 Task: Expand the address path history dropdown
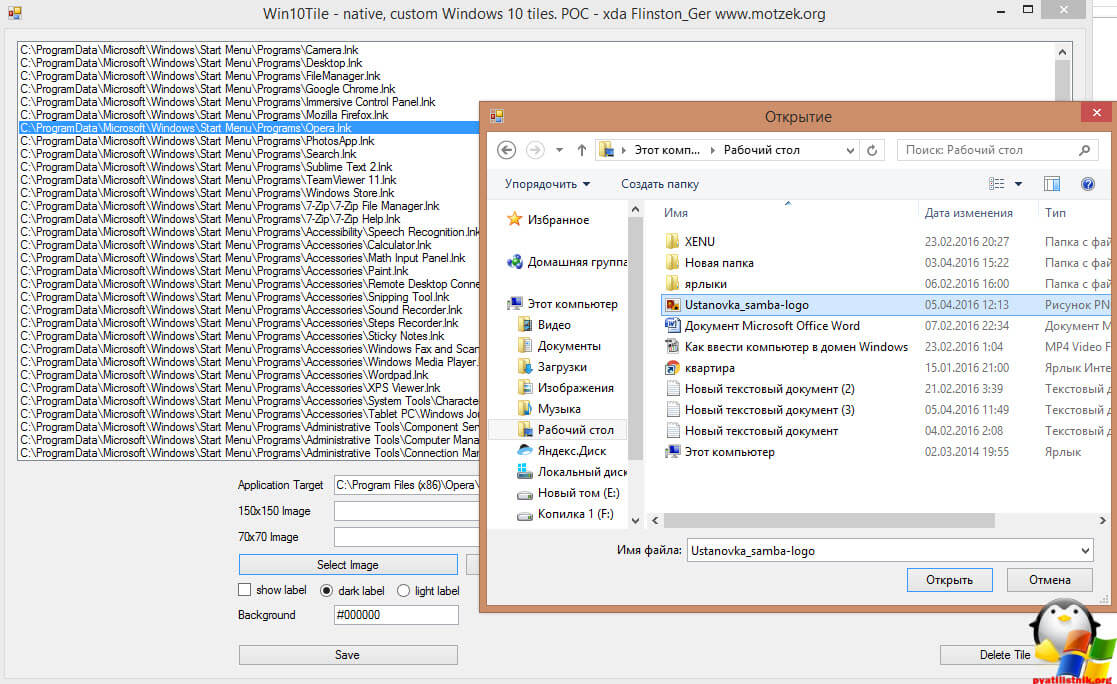851,150
